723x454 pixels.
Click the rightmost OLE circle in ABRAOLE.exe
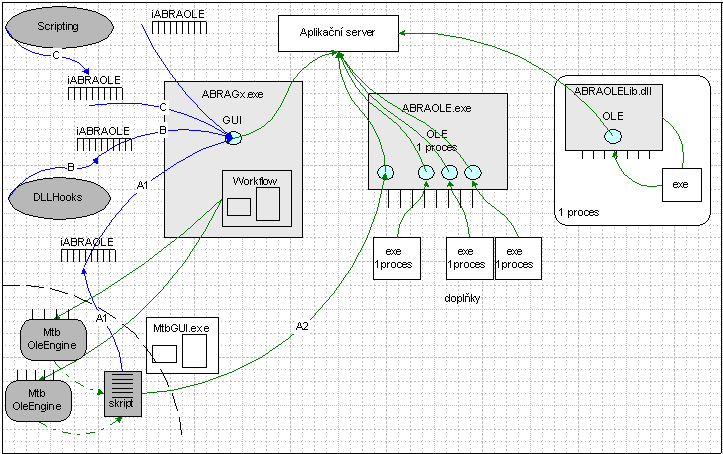pyautogui.click(x=473, y=173)
